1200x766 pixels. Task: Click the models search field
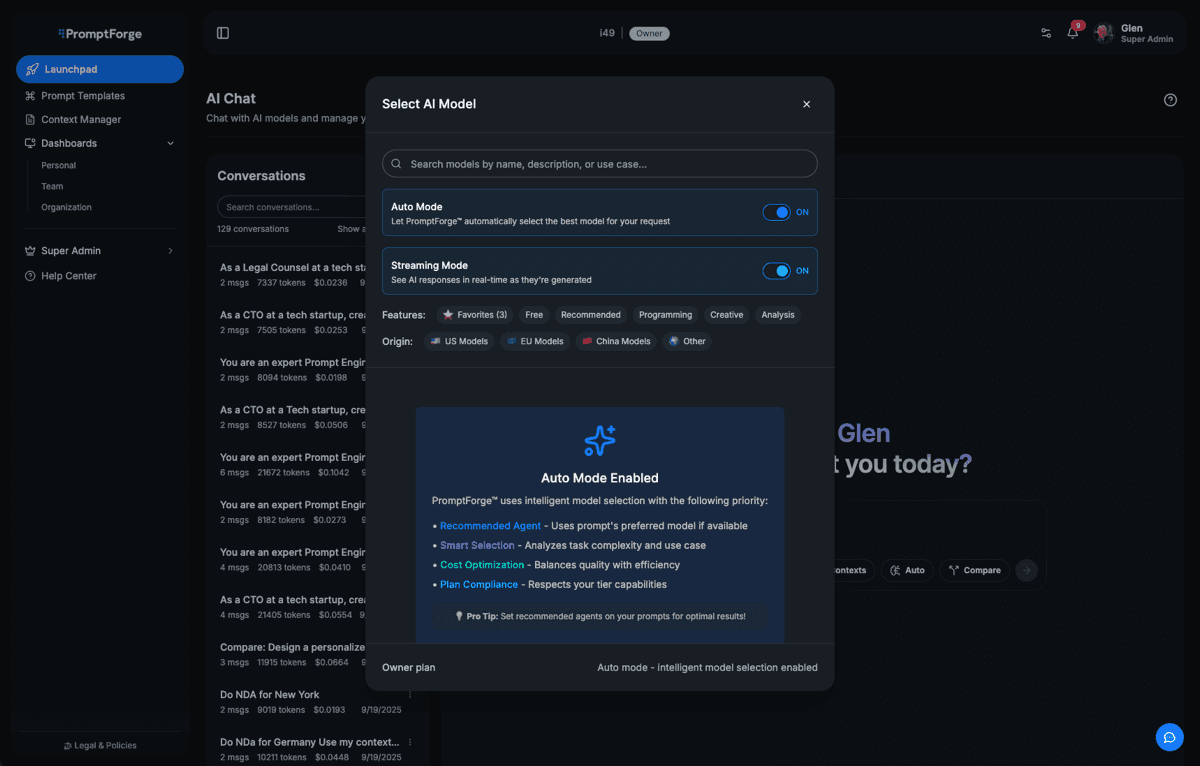[x=599, y=163]
